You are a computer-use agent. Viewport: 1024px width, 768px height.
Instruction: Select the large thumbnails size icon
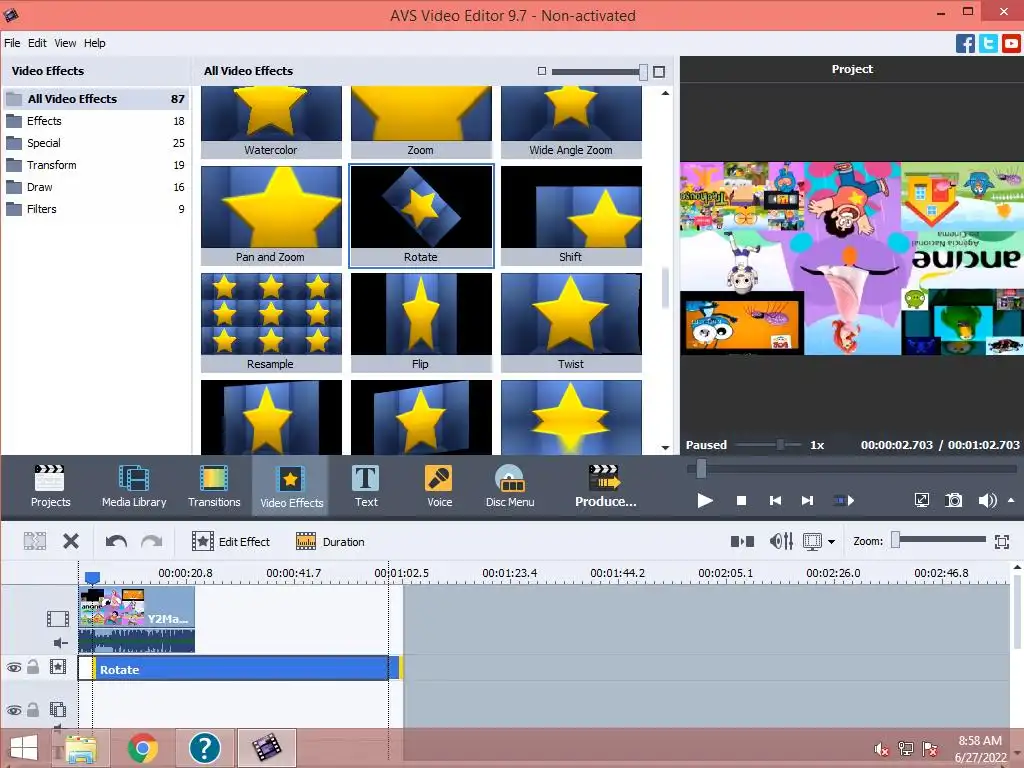click(x=659, y=71)
